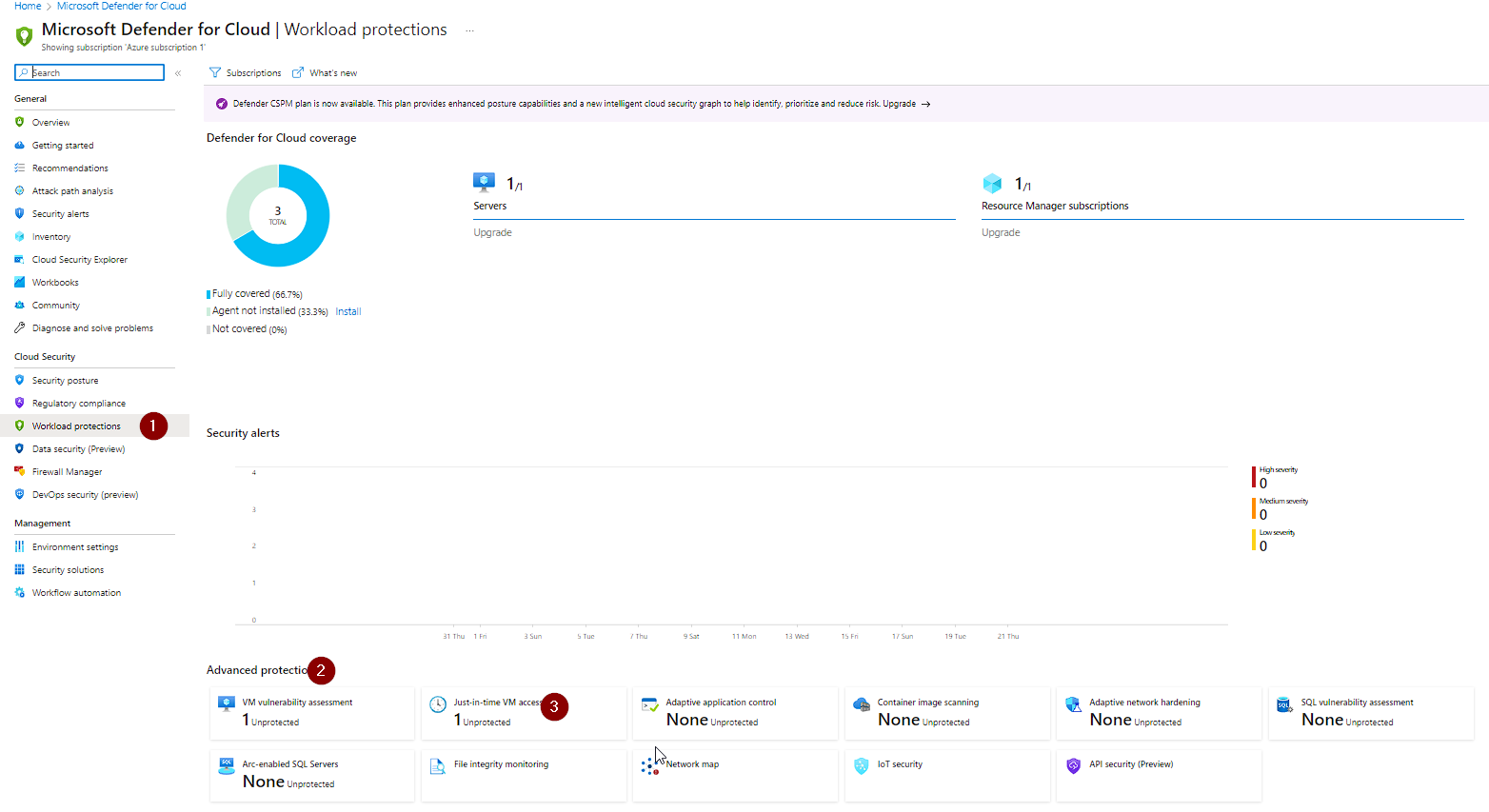Click the Cloud Security Explorer icon

pyautogui.click(x=19, y=259)
